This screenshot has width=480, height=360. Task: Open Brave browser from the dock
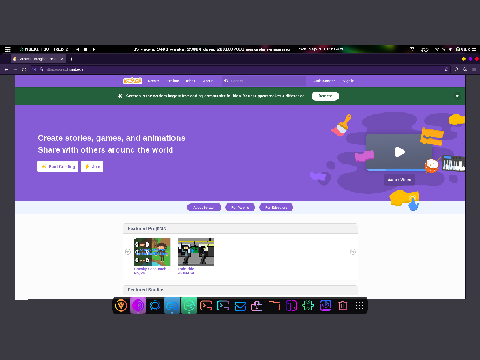click(121, 306)
